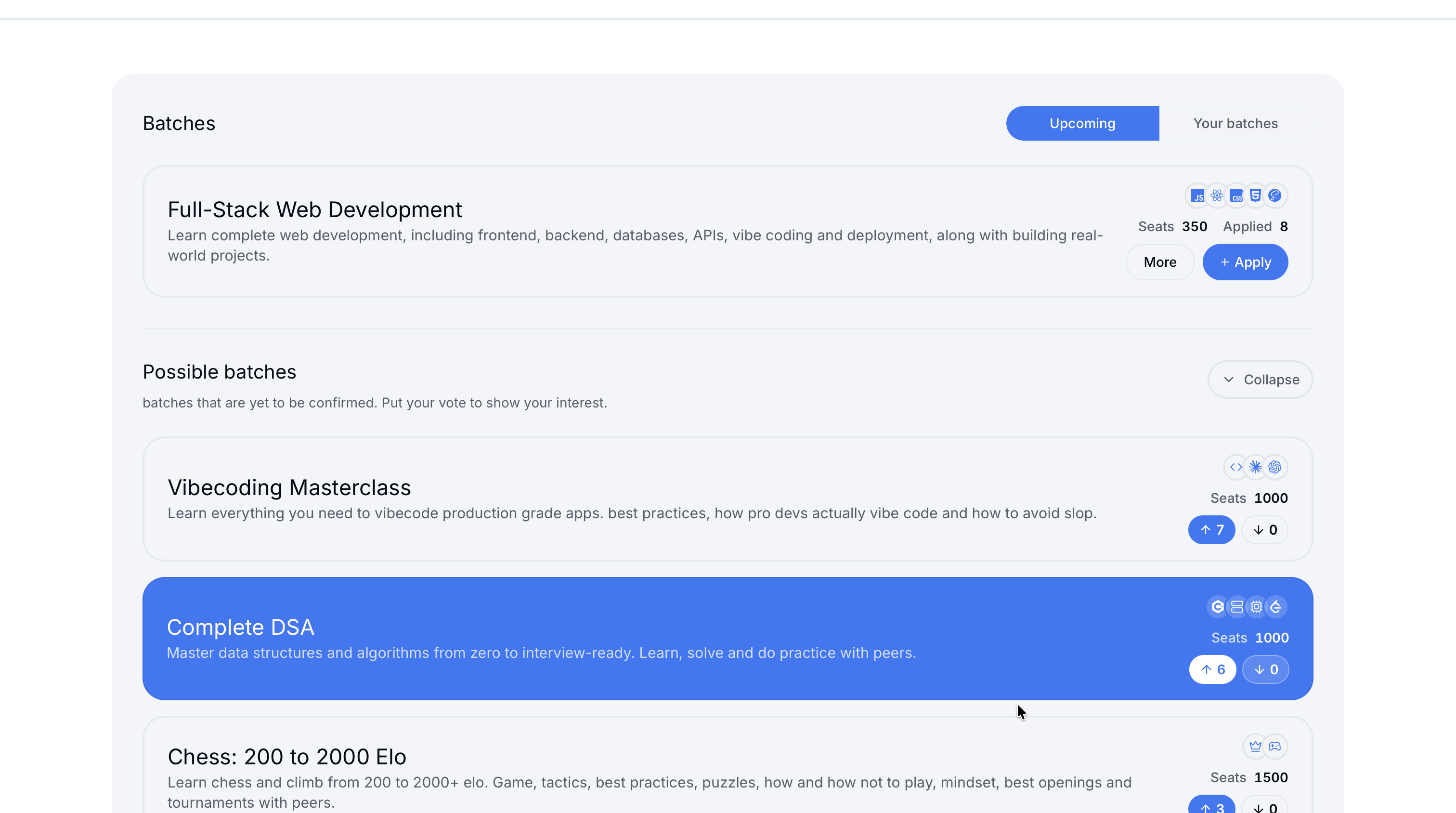Click the React atom icon

point(1216,196)
